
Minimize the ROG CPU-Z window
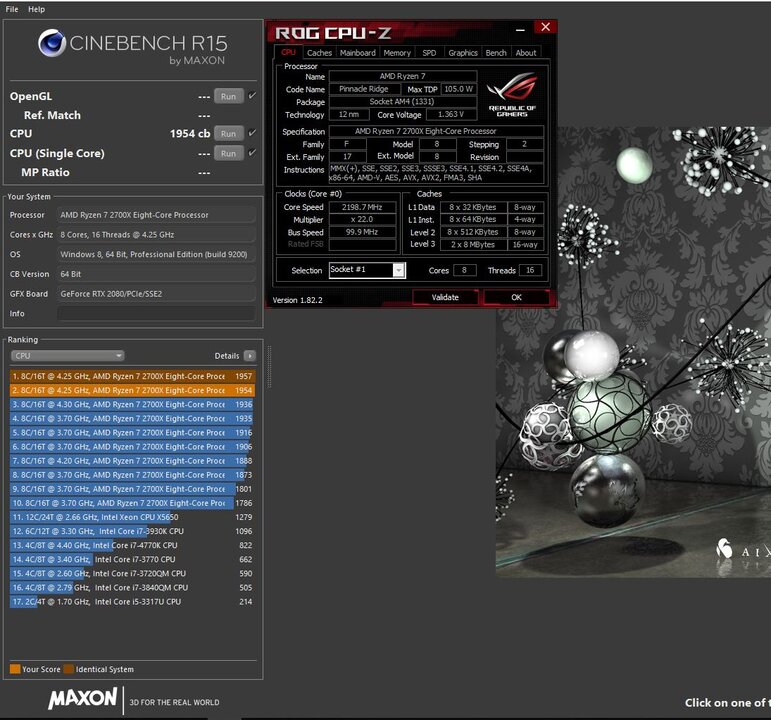[x=520, y=30]
